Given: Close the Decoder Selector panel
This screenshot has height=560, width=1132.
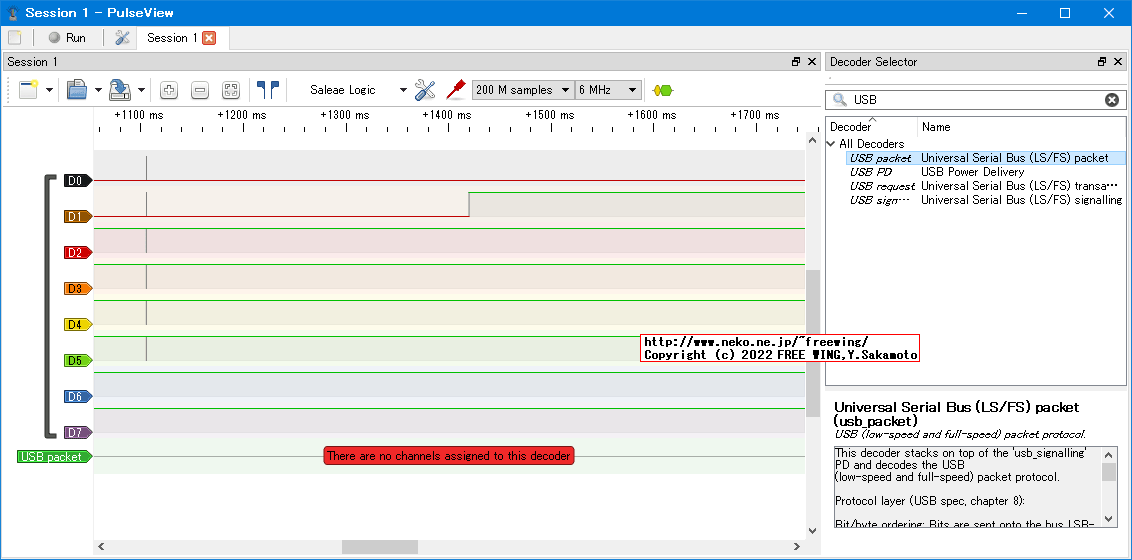Looking at the screenshot, I should (1118, 62).
